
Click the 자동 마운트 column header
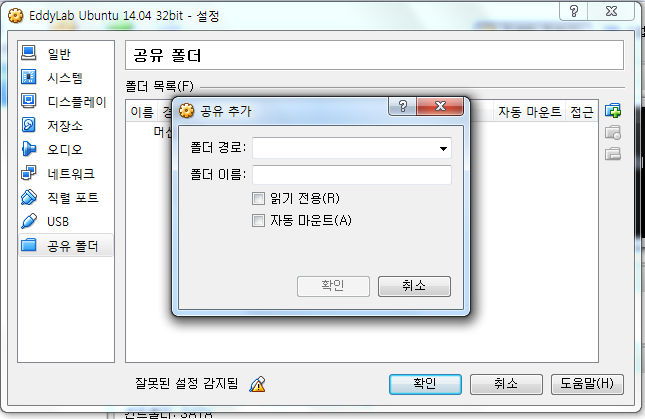pyautogui.click(x=529, y=111)
